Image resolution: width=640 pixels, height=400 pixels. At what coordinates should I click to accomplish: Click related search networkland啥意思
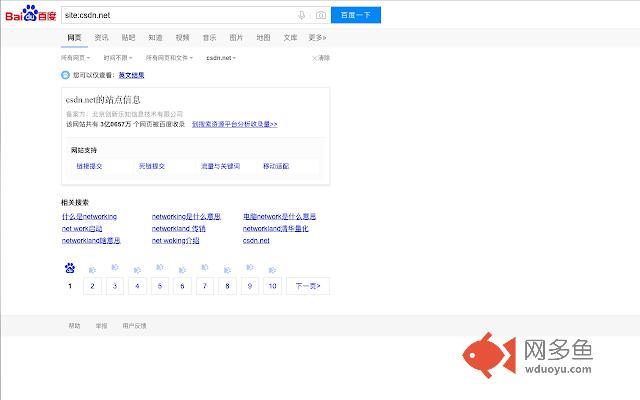coord(91,240)
